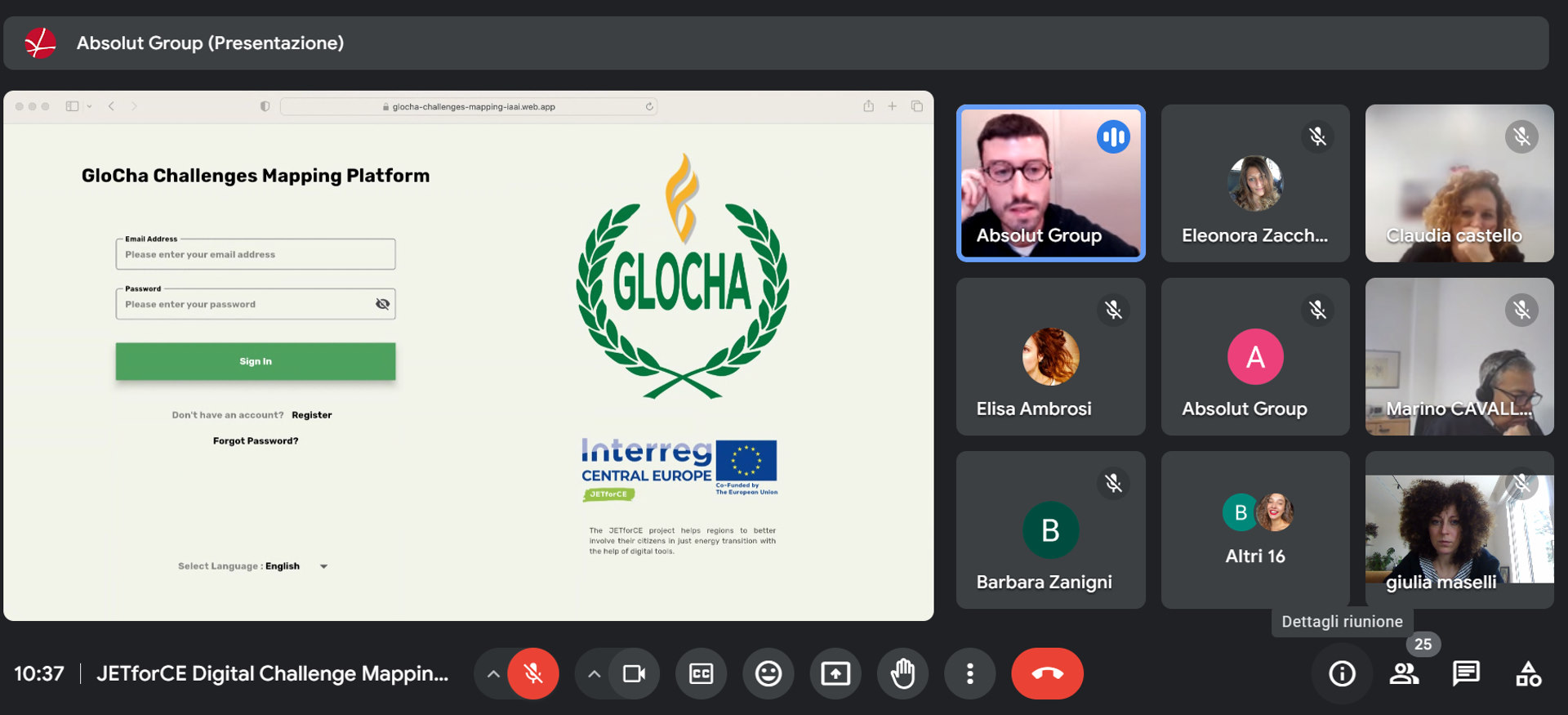Turn on the camera button
This screenshot has height=715, width=1568.
[635, 673]
